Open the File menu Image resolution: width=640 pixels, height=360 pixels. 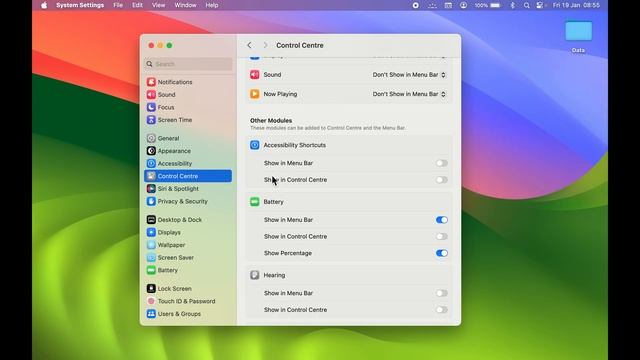click(118, 5)
